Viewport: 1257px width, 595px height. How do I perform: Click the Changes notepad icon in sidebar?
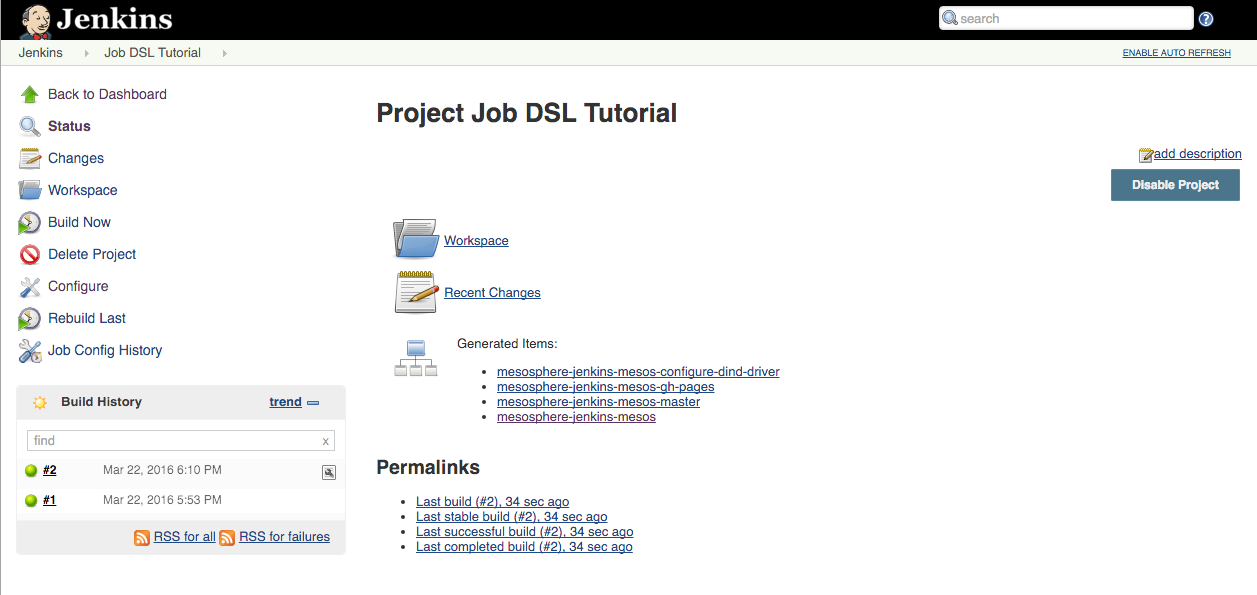[x=30, y=158]
